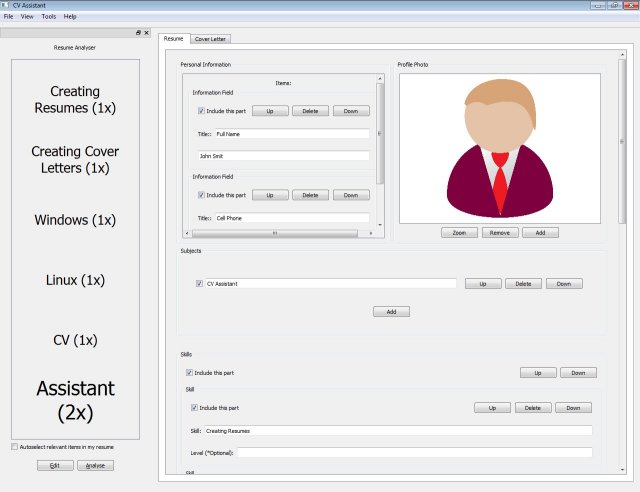
Task: Select the Assistant (2x) keyword
Action: point(75,400)
